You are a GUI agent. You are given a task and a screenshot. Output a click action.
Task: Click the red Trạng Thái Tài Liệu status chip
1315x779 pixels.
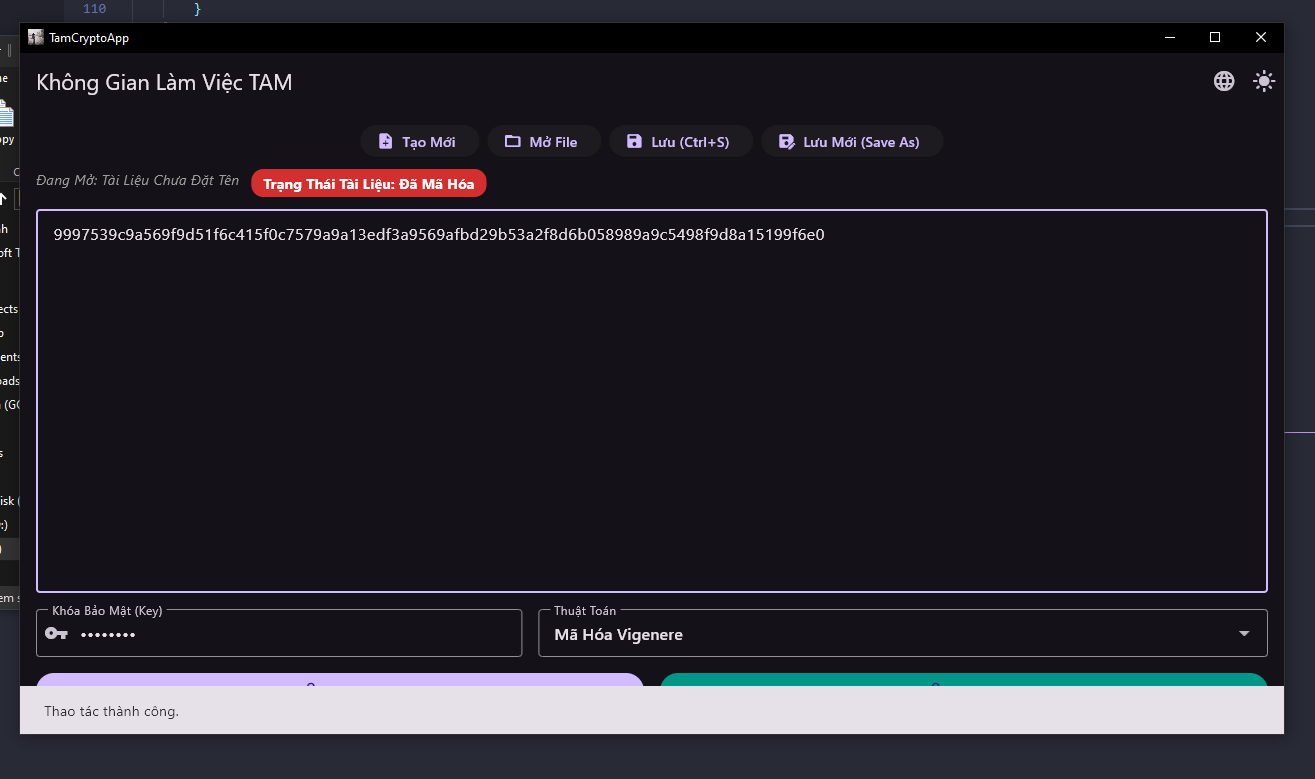[x=369, y=184]
